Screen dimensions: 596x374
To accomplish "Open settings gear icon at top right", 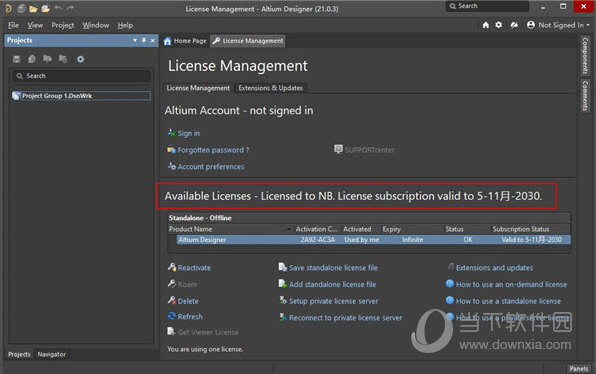I will [x=499, y=25].
